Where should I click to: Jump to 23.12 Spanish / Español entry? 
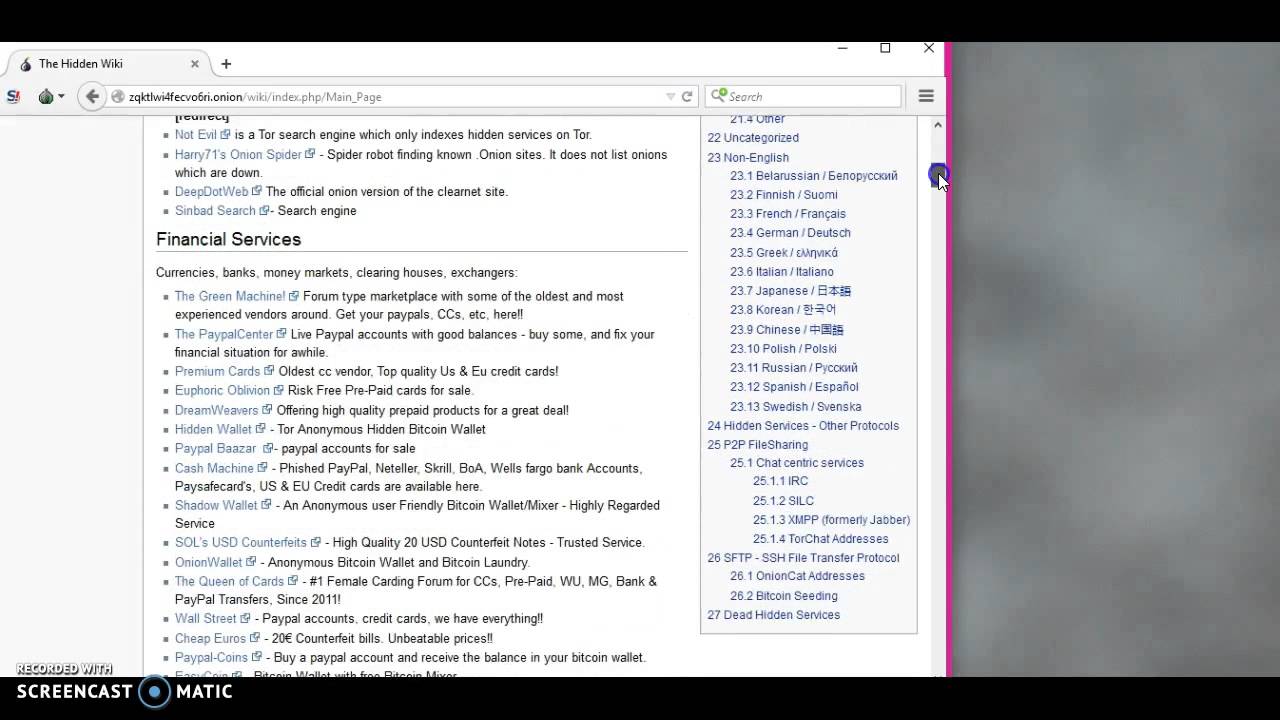[x=794, y=387]
